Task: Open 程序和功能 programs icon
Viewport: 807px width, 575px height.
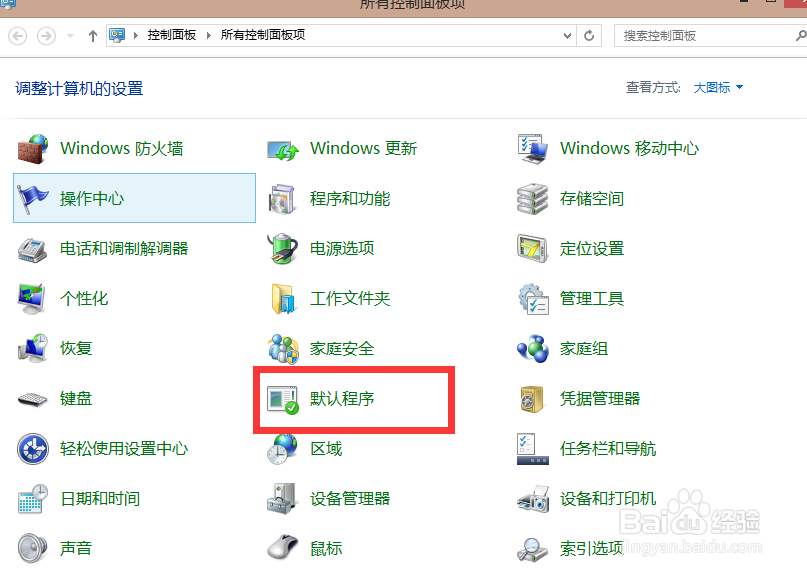Action: (x=282, y=199)
